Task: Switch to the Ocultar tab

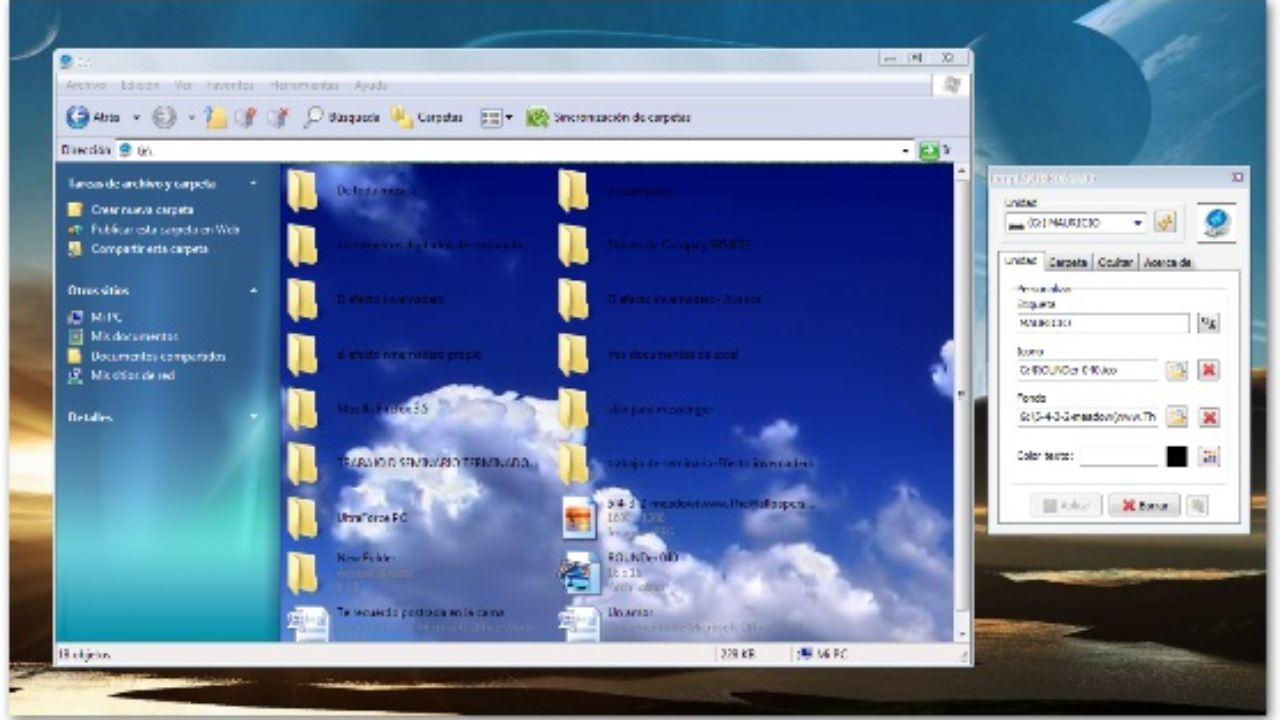Action: click(x=1114, y=262)
